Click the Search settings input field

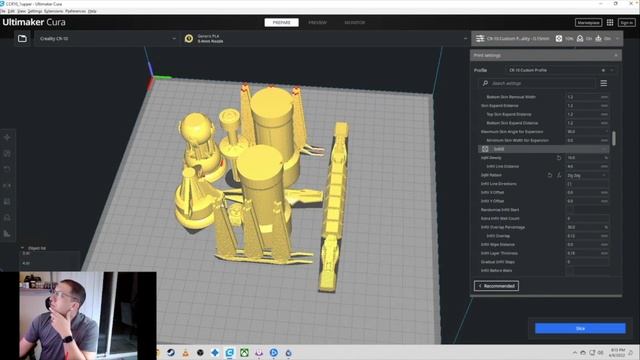point(536,83)
